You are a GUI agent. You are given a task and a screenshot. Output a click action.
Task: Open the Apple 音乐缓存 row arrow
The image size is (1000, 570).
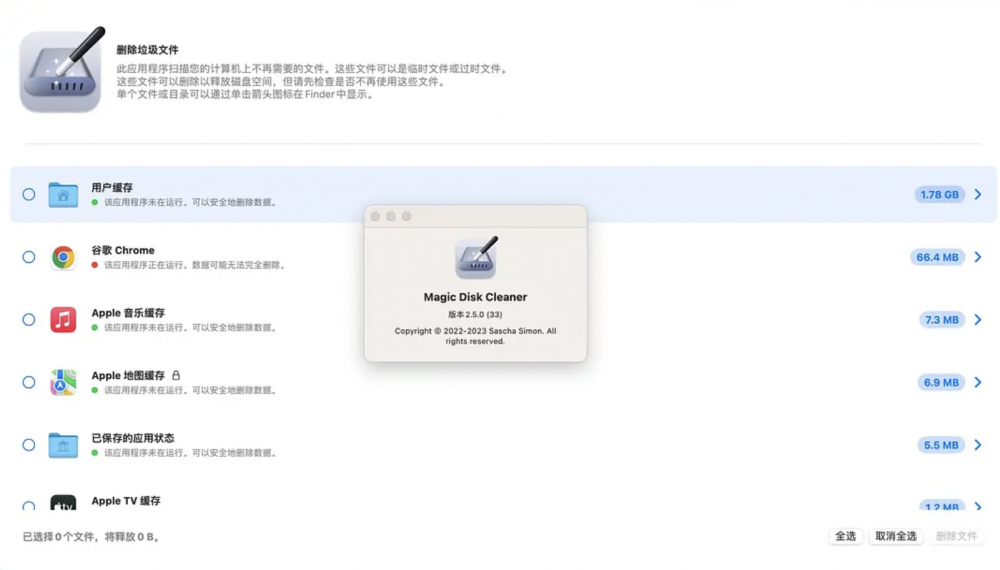978,319
